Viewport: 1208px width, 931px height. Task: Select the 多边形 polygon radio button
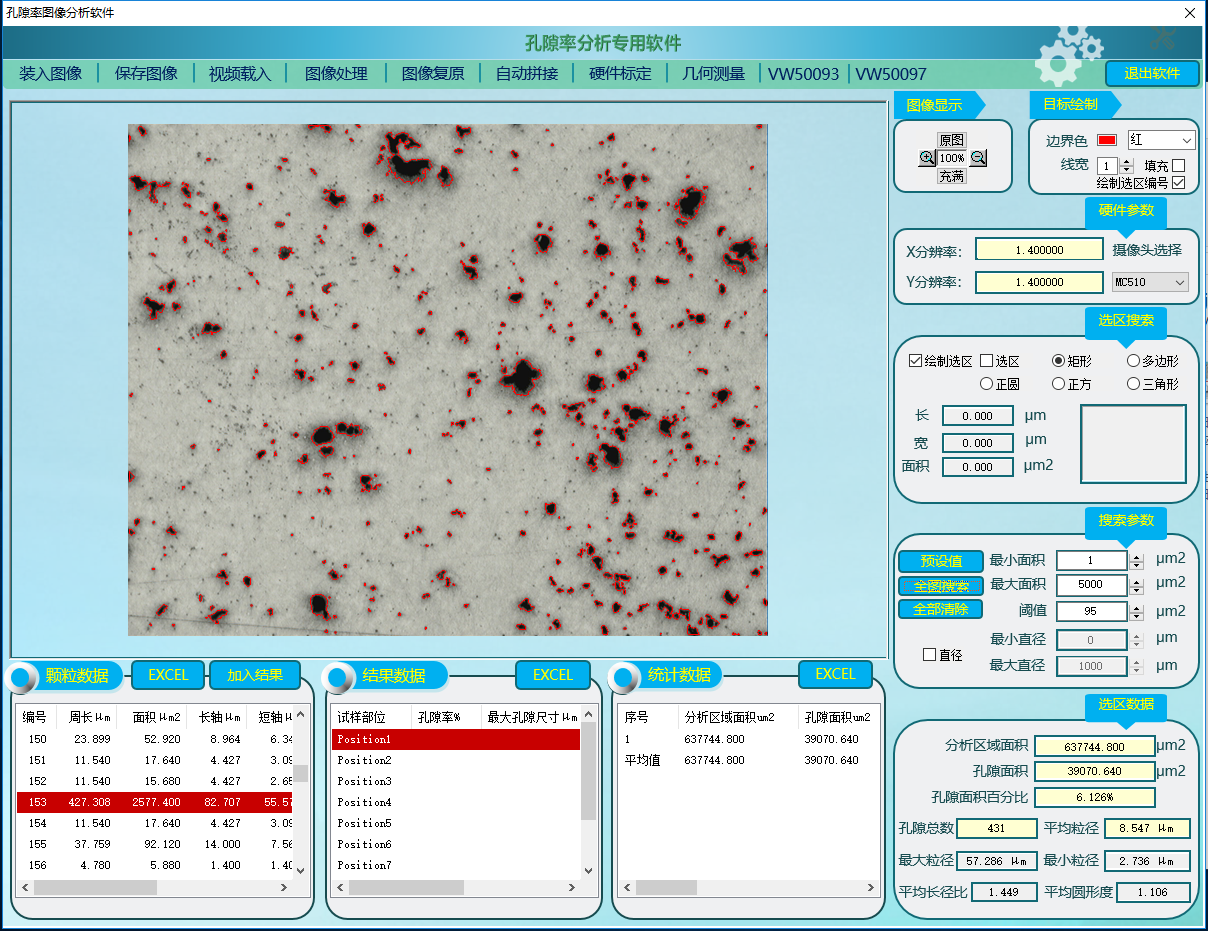tap(1133, 361)
